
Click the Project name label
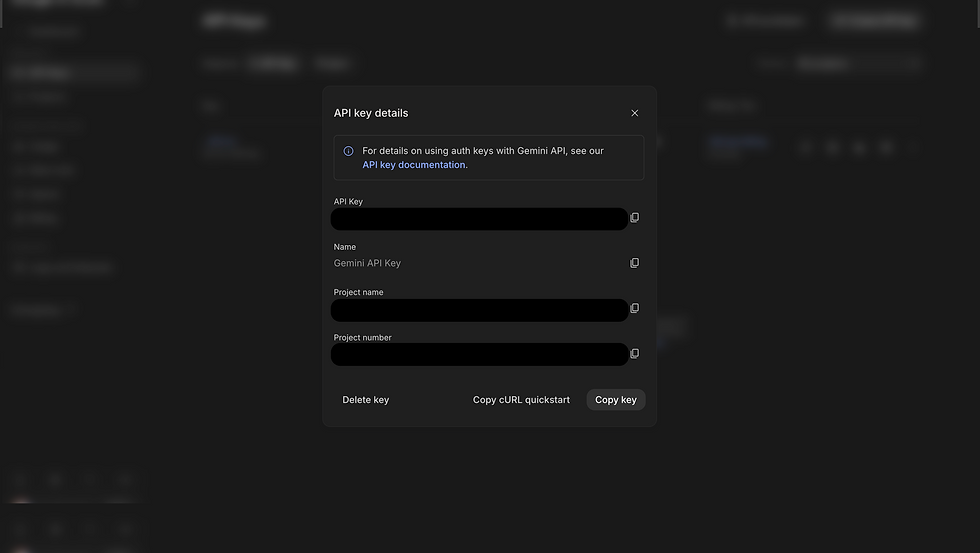[x=359, y=292]
